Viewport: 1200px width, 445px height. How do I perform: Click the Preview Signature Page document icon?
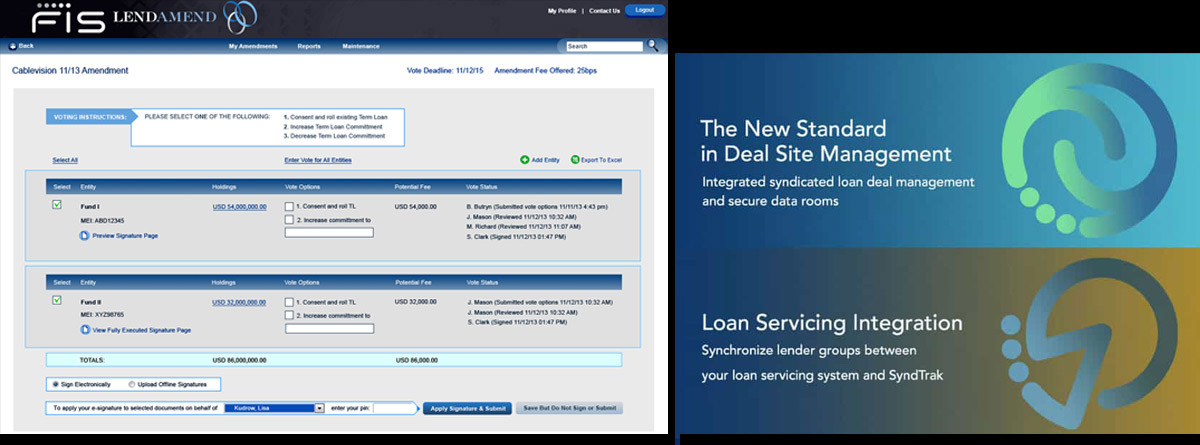[x=84, y=236]
